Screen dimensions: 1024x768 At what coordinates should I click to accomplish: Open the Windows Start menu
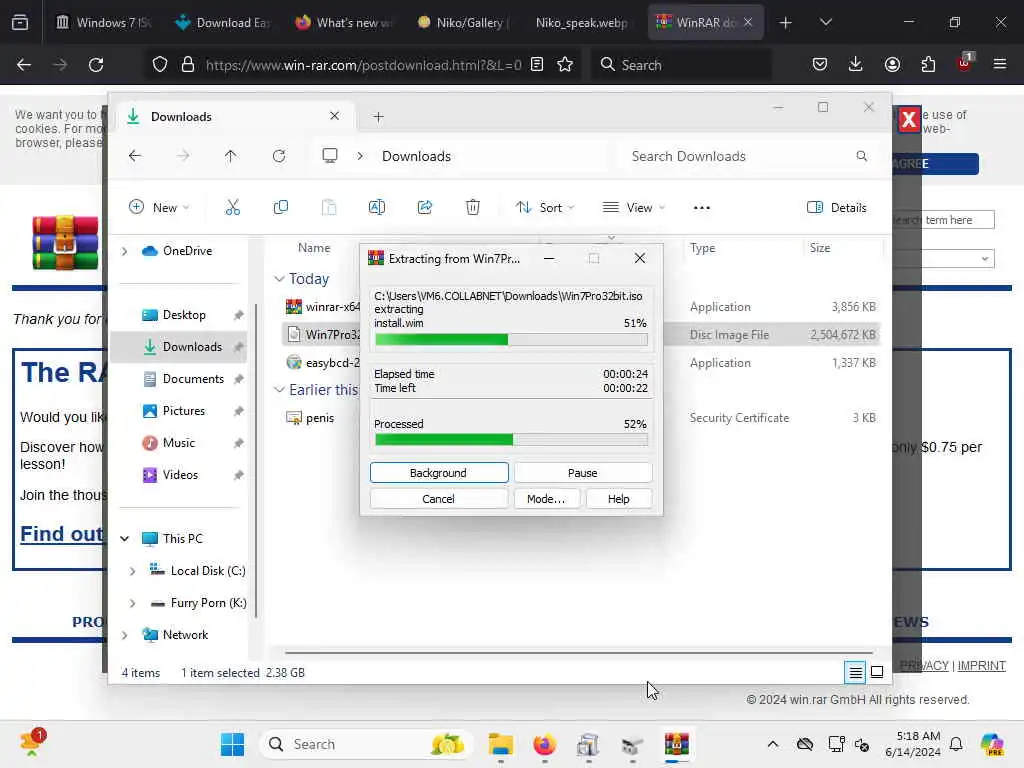(232, 744)
